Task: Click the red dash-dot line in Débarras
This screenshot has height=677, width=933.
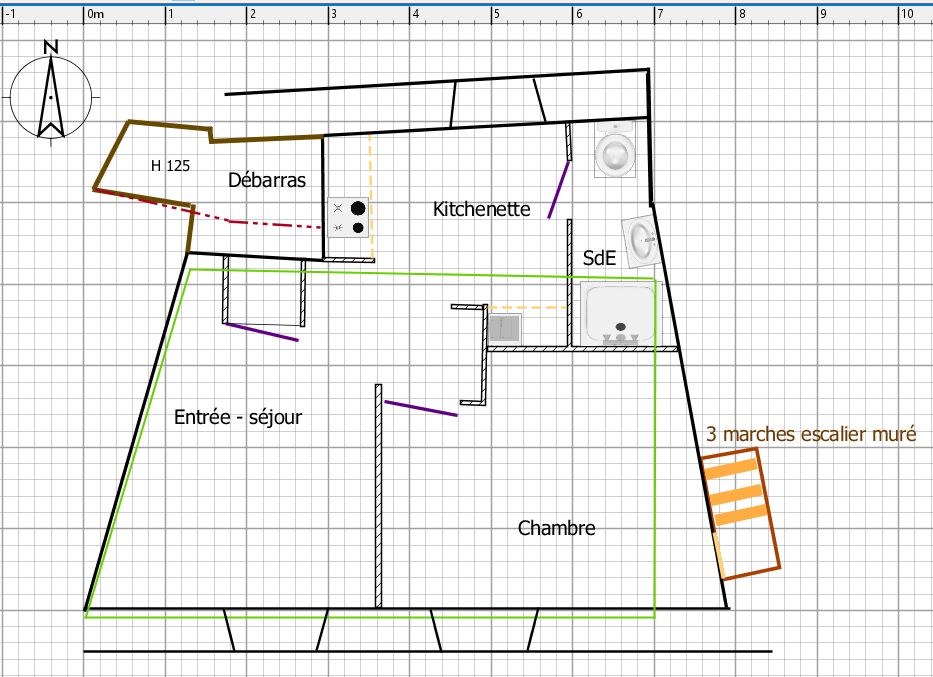Action: (207, 209)
